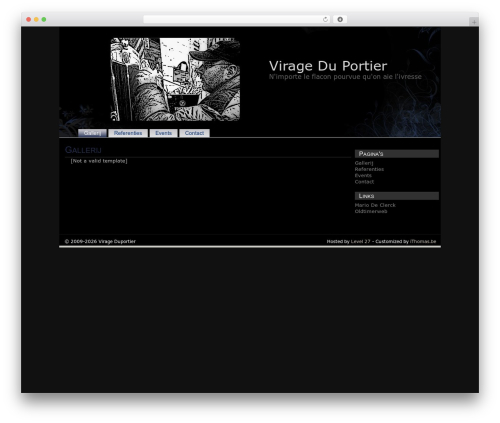Image resolution: width=500 pixels, height=423 pixels.
Task: Click the Gallerij page heading
Action: [83, 150]
